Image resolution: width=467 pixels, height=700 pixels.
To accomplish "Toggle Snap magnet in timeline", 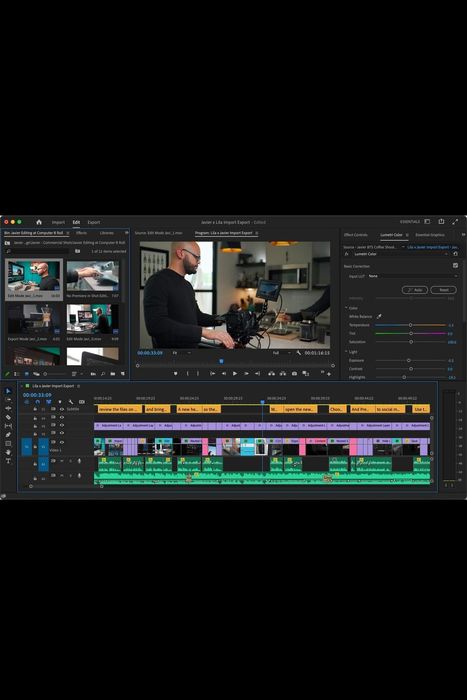I will point(37,402).
